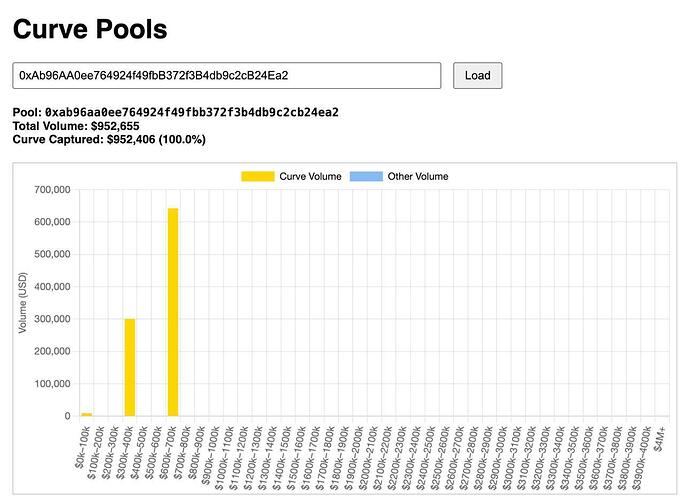Click the 200,000 y-axis label

click(x=52, y=351)
